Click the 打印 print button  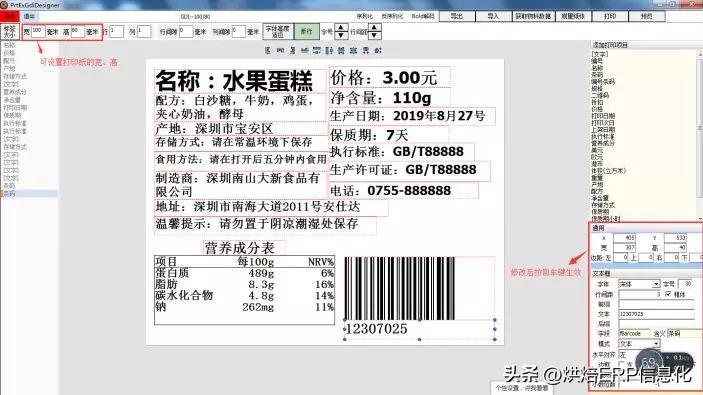point(610,16)
